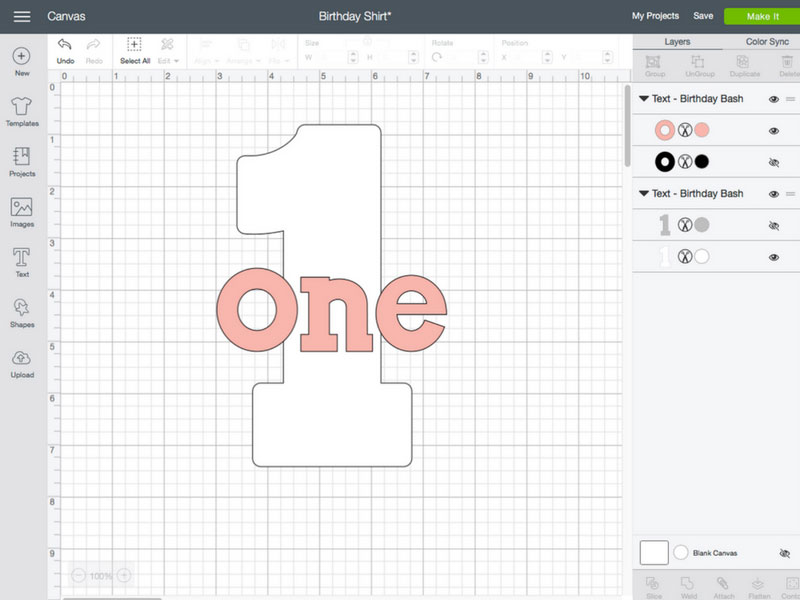
Task: Toggle visibility of the Blank Canvas
Action: 785,553
